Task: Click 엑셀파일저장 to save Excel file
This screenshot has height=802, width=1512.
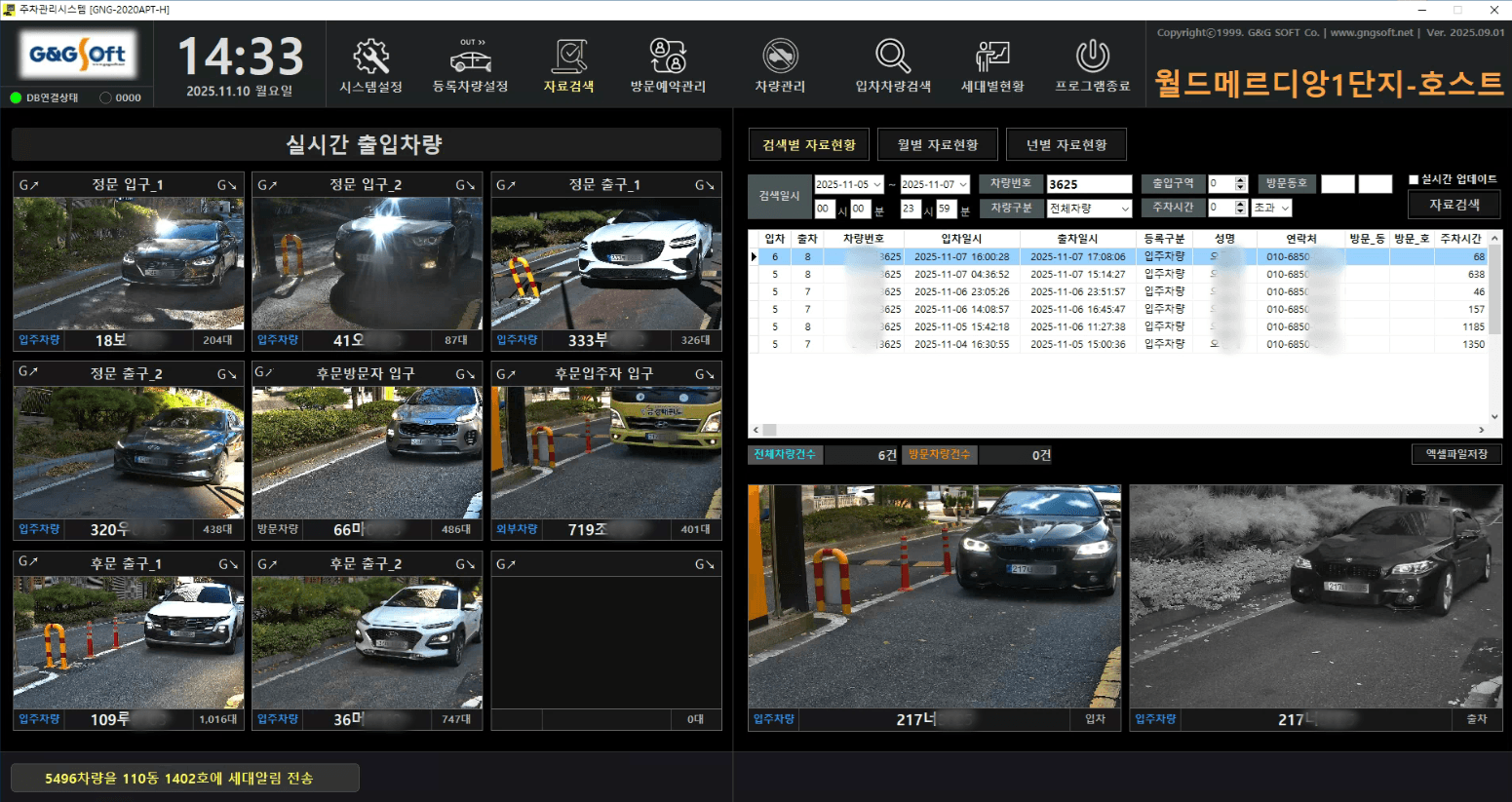Action: pyautogui.click(x=1456, y=454)
